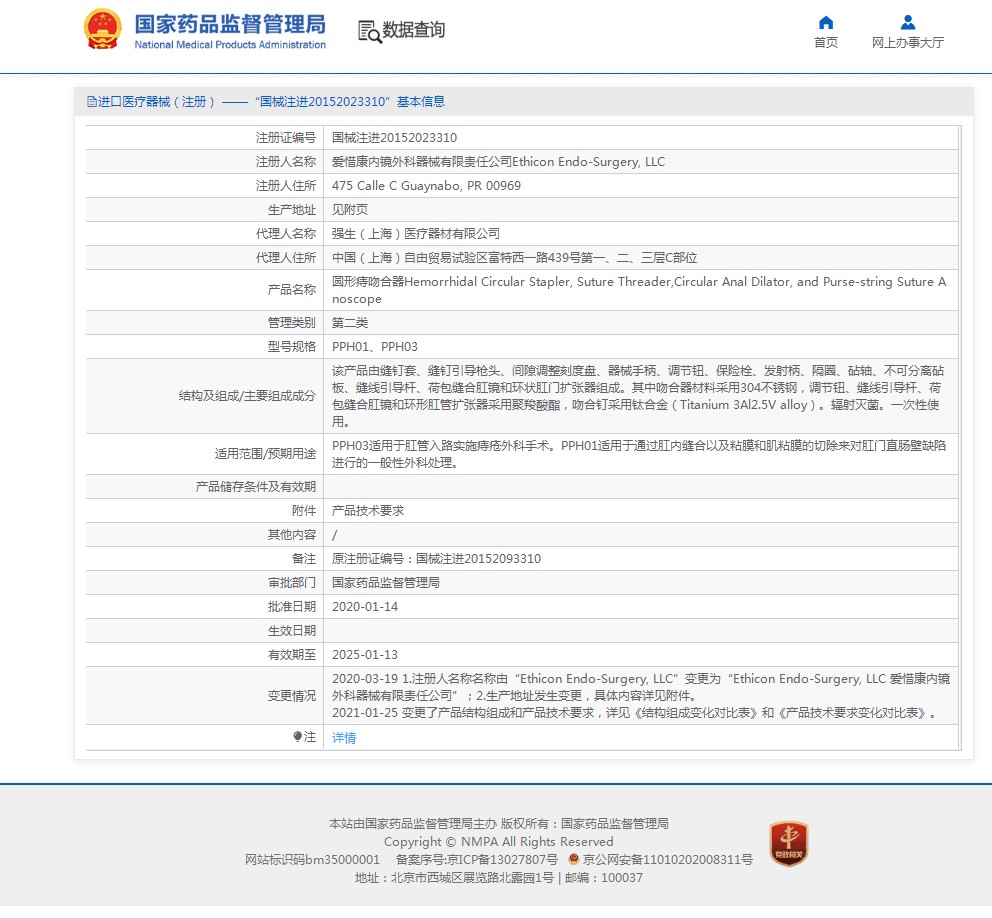
Task: Select the 有效期至 row label
Action: click(x=292, y=655)
